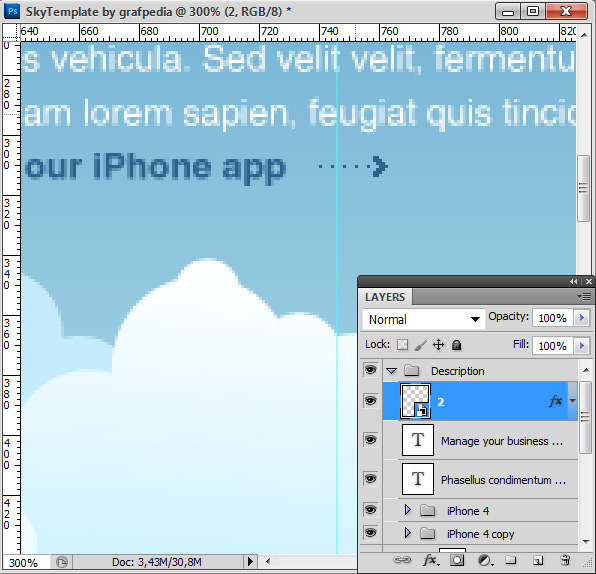Screen dimensions: 596x574
Task: Select the 'Description' group name
Action: 458,371
